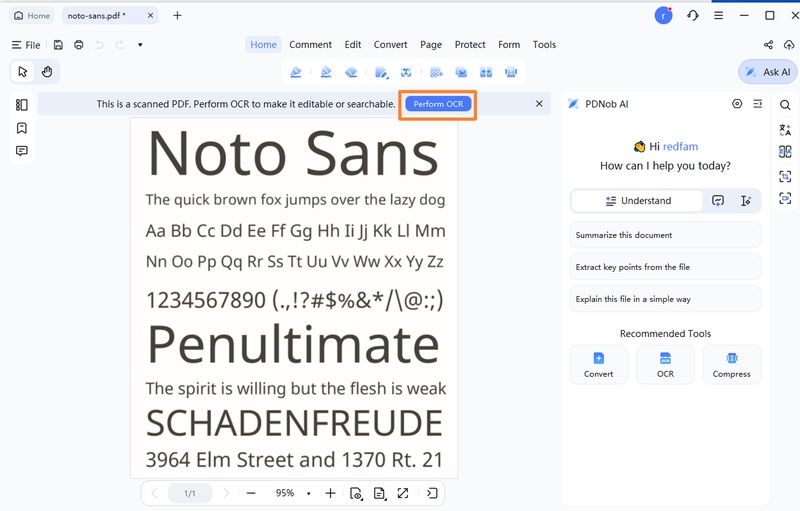The image size is (800, 511).
Task: Switch to the Tools tab
Action: coord(544,45)
